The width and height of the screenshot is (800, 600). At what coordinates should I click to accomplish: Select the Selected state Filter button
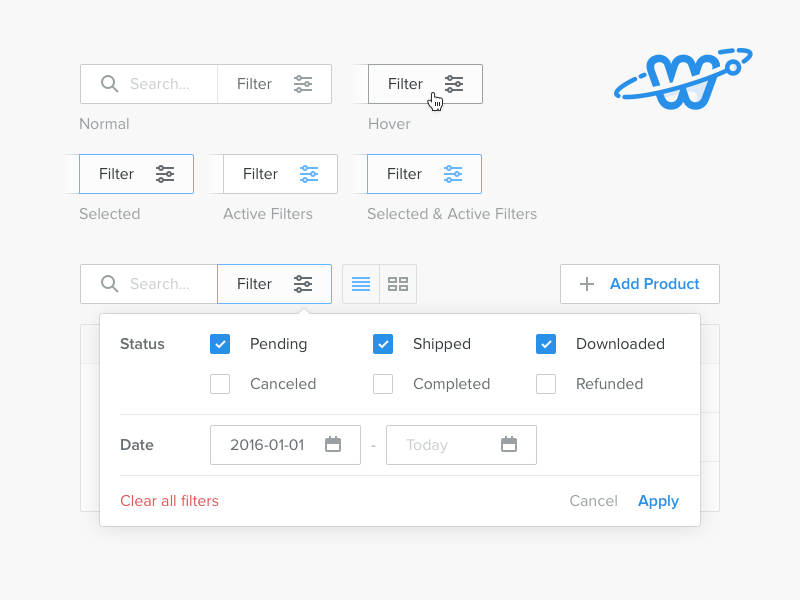pyautogui.click(x=137, y=174)
